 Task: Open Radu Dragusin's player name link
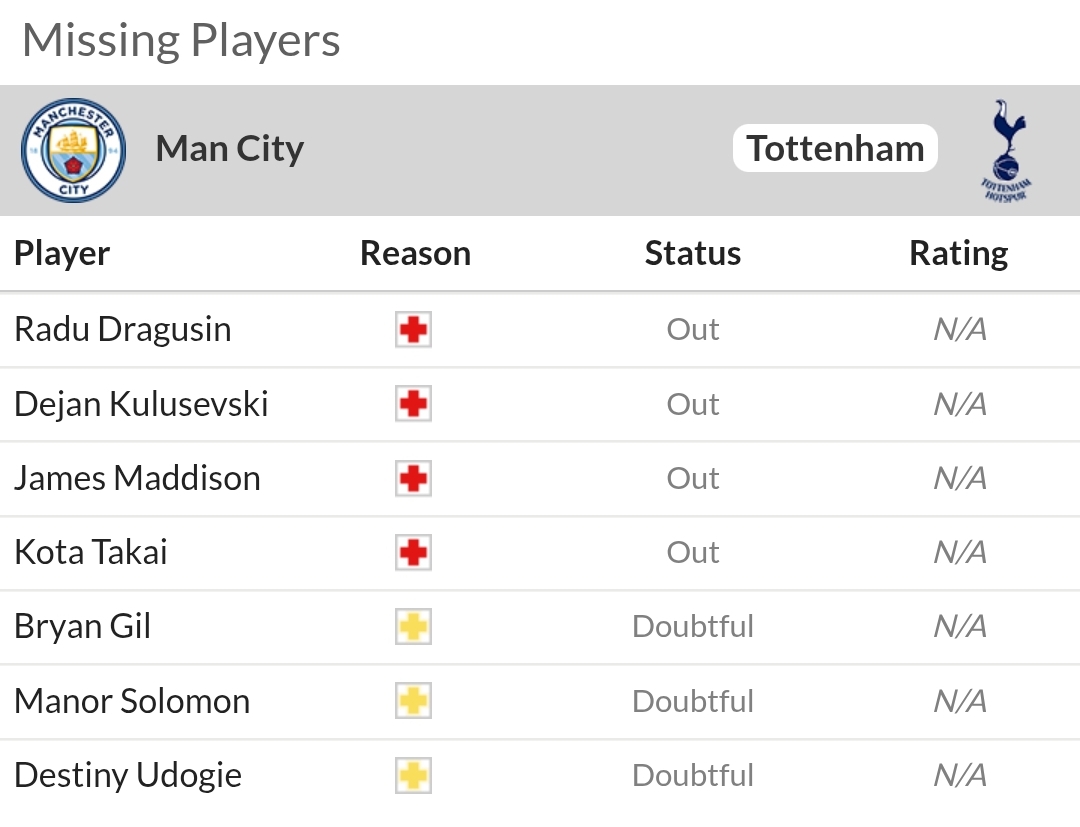(x=123, y=329)
